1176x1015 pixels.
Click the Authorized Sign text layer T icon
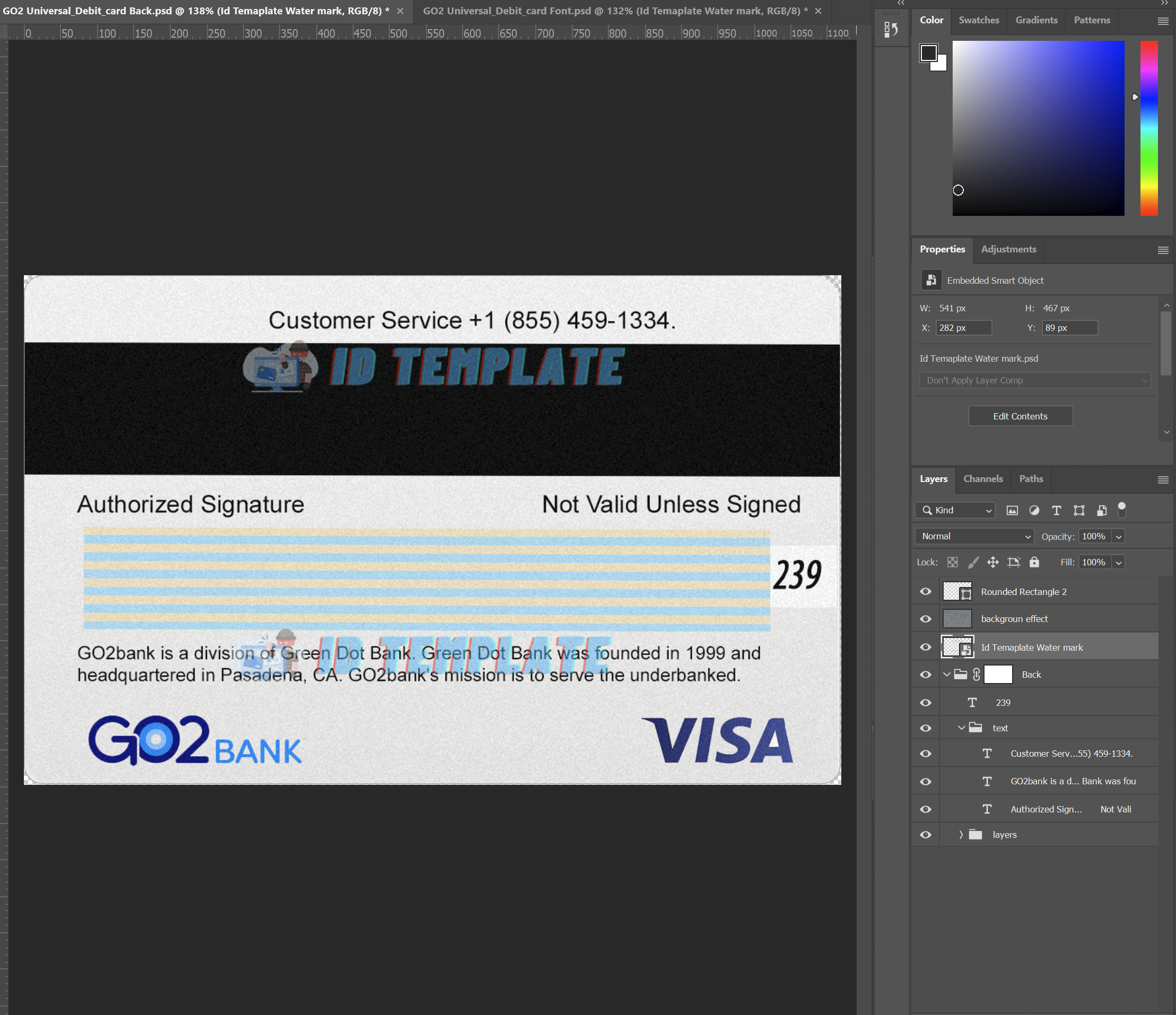click(x=987, y=809)
